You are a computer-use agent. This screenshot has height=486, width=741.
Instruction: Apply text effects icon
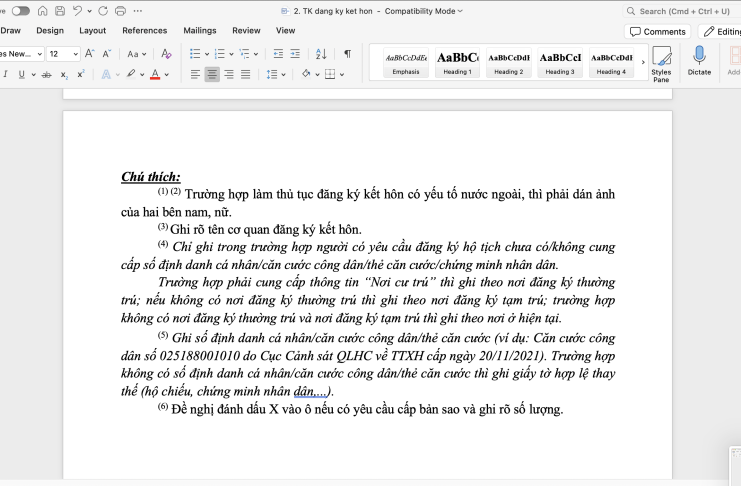106,74
